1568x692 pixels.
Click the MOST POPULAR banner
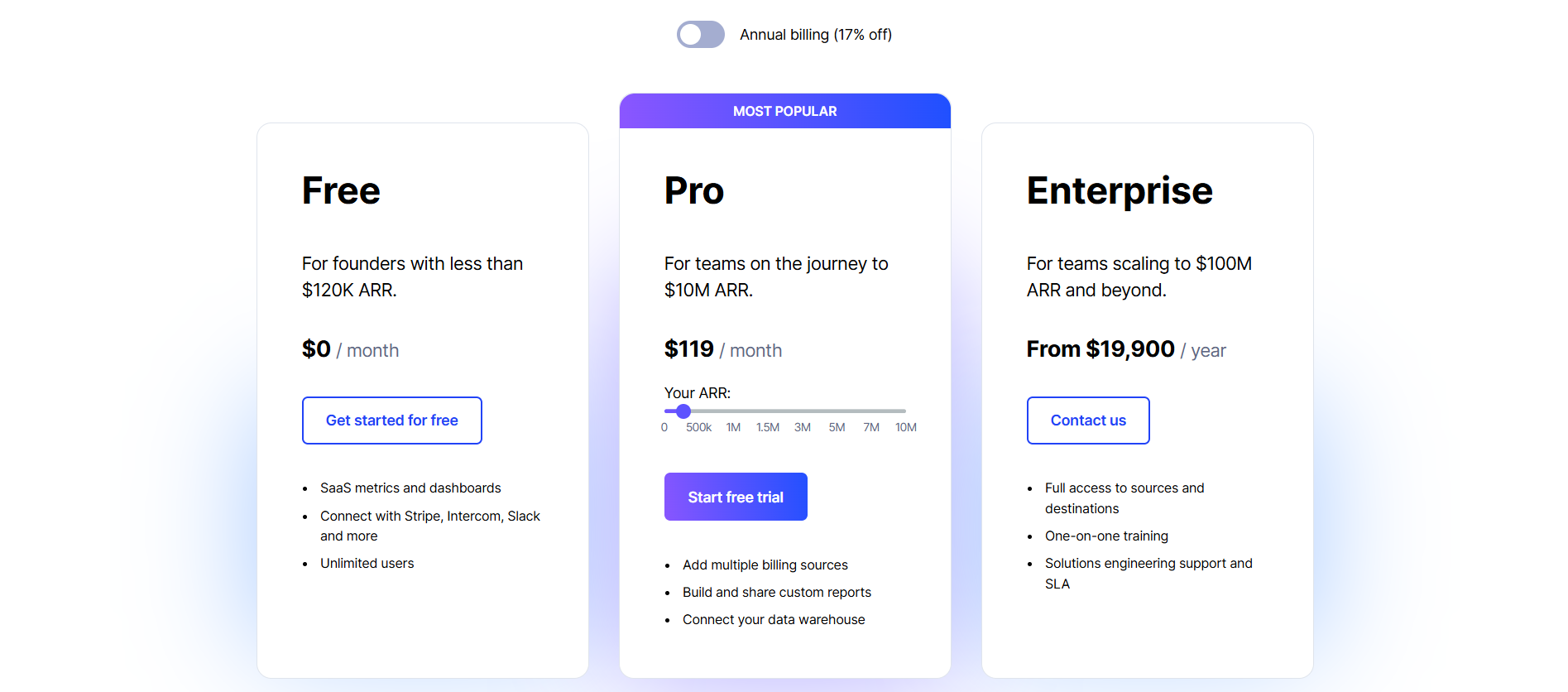tap(784, 111)
